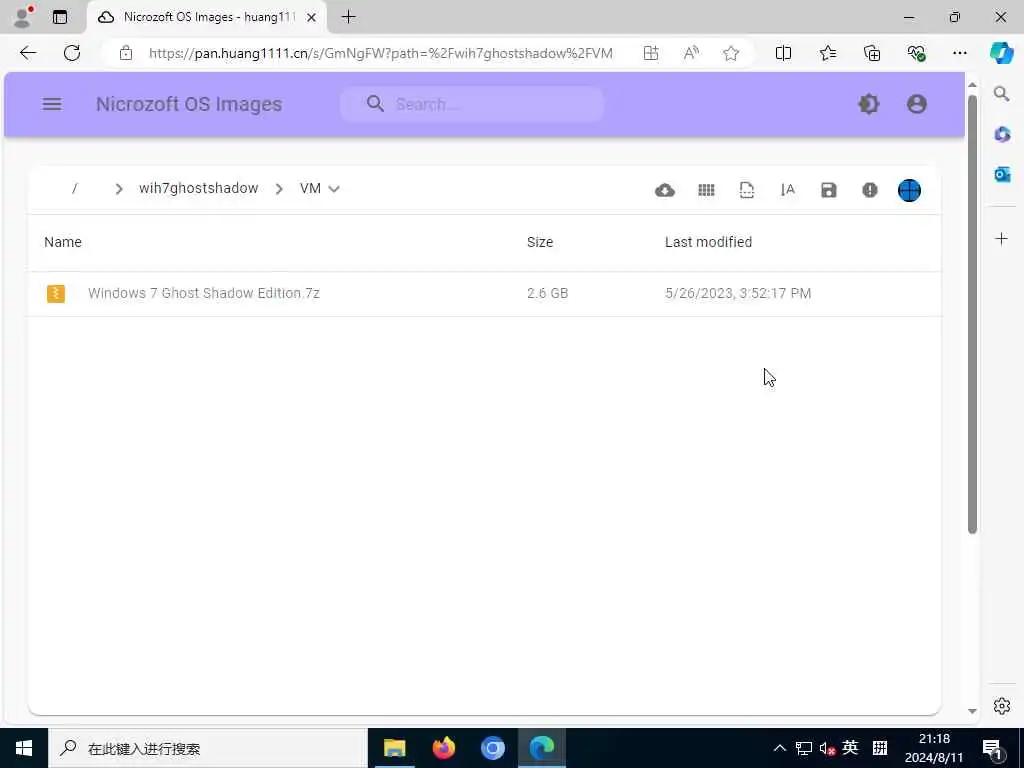
Task: Open File Explorer from taskbar
Action: [x=394, y=748]
